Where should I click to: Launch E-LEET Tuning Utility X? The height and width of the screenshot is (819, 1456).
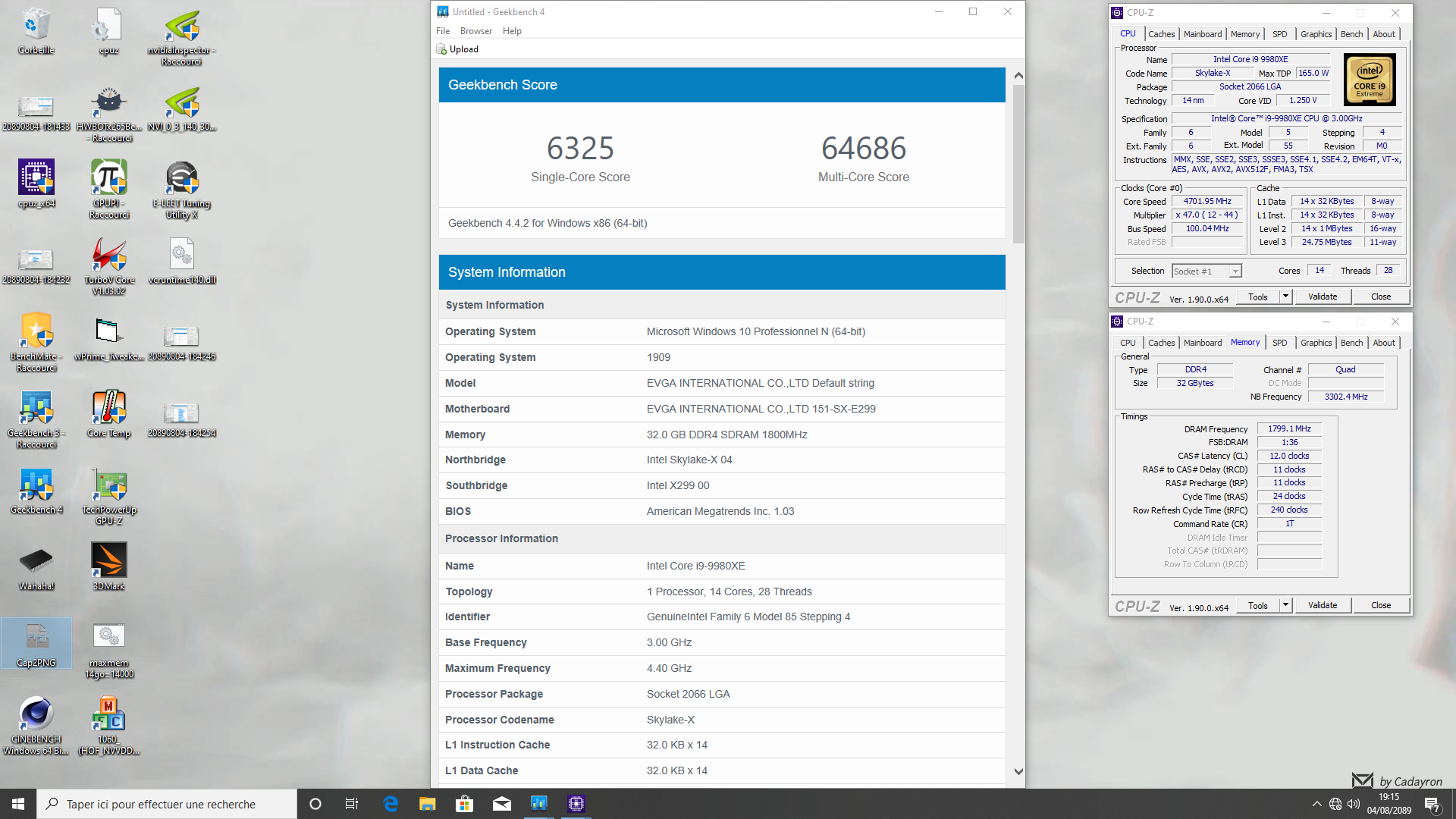(x=181, y=190)
